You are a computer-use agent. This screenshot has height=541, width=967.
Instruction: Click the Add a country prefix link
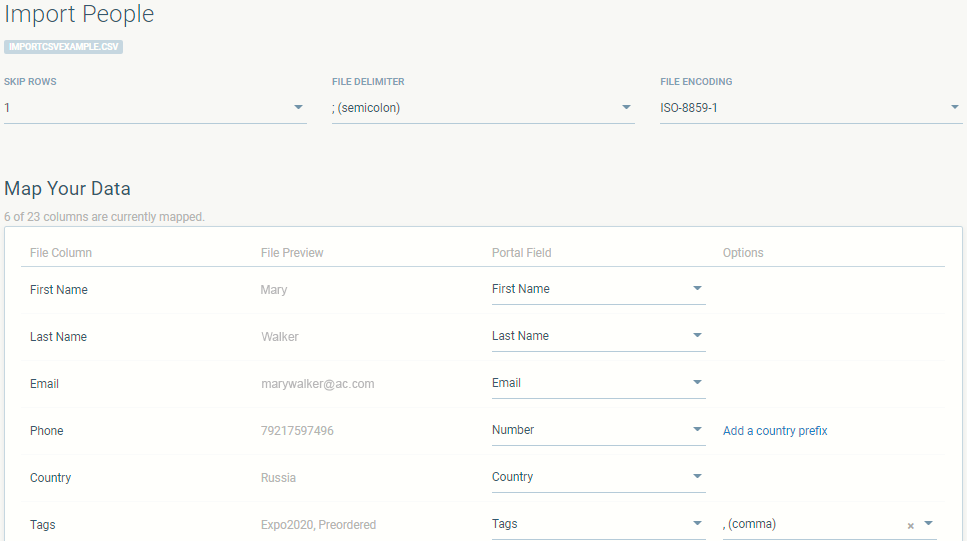coord(775,431)
